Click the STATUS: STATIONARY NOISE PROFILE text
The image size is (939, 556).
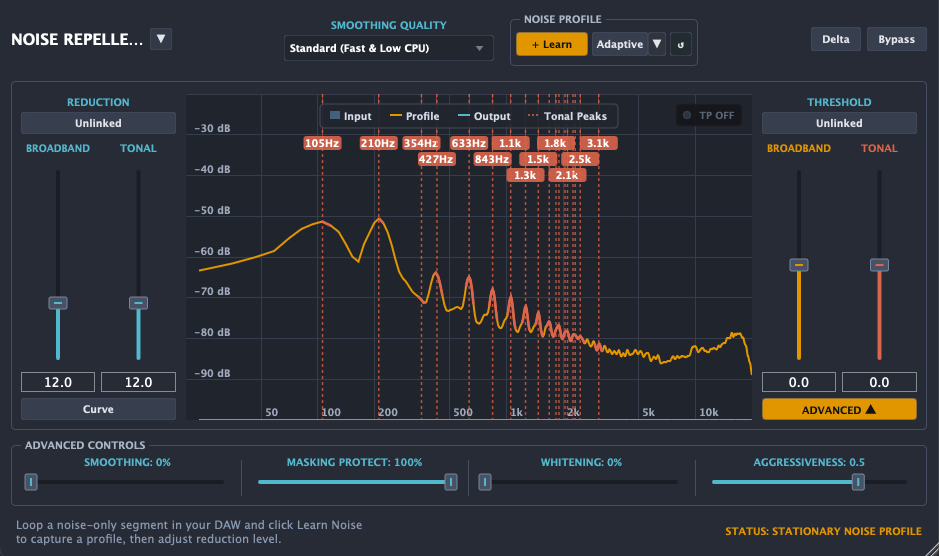[823, 531]
